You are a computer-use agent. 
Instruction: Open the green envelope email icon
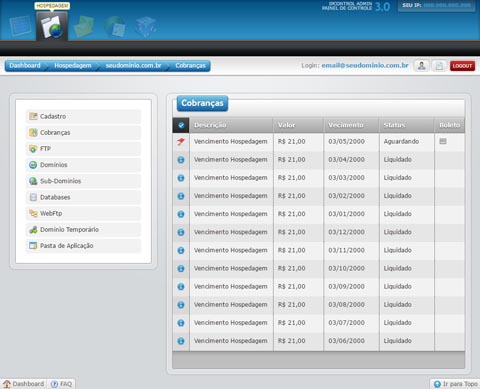84,27
